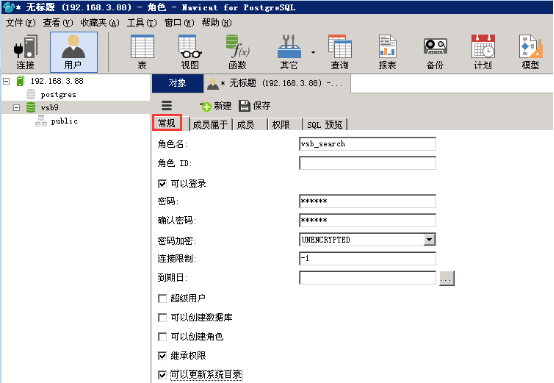Open the Model (模型) toolbar icon

[x=530, y=52]
